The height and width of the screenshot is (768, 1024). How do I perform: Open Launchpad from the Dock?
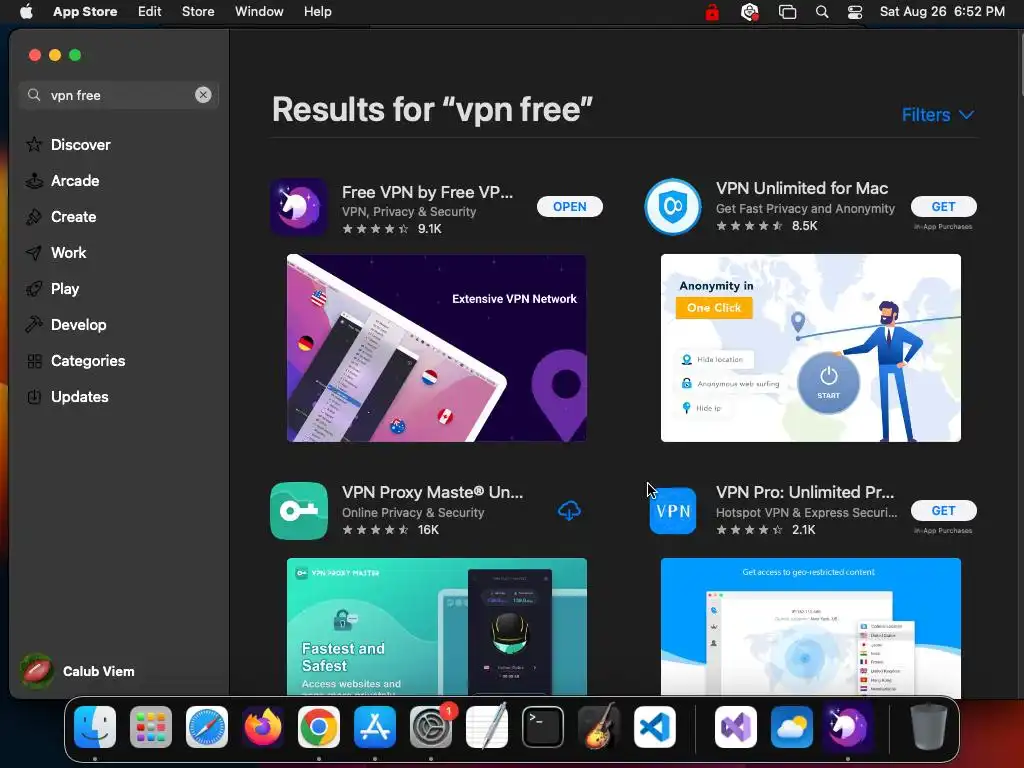151,727
